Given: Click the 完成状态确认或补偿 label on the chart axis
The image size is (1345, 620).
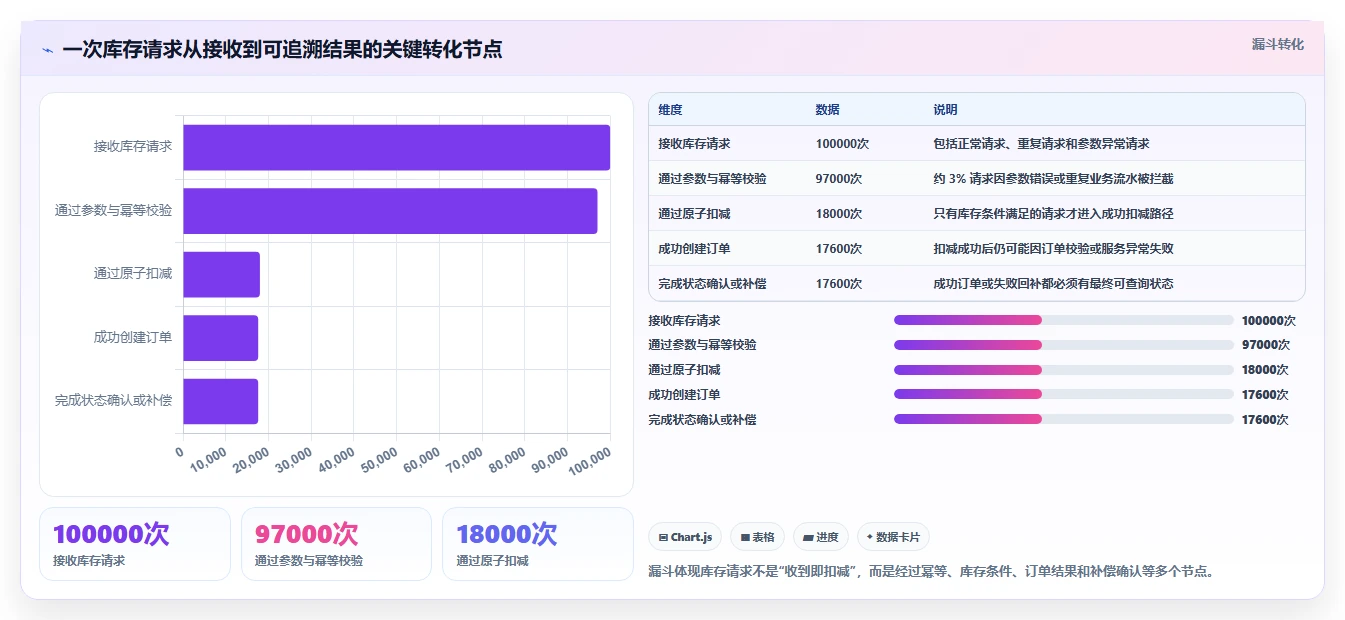Looking at the screenshot, I should click(x=114, y=401).
